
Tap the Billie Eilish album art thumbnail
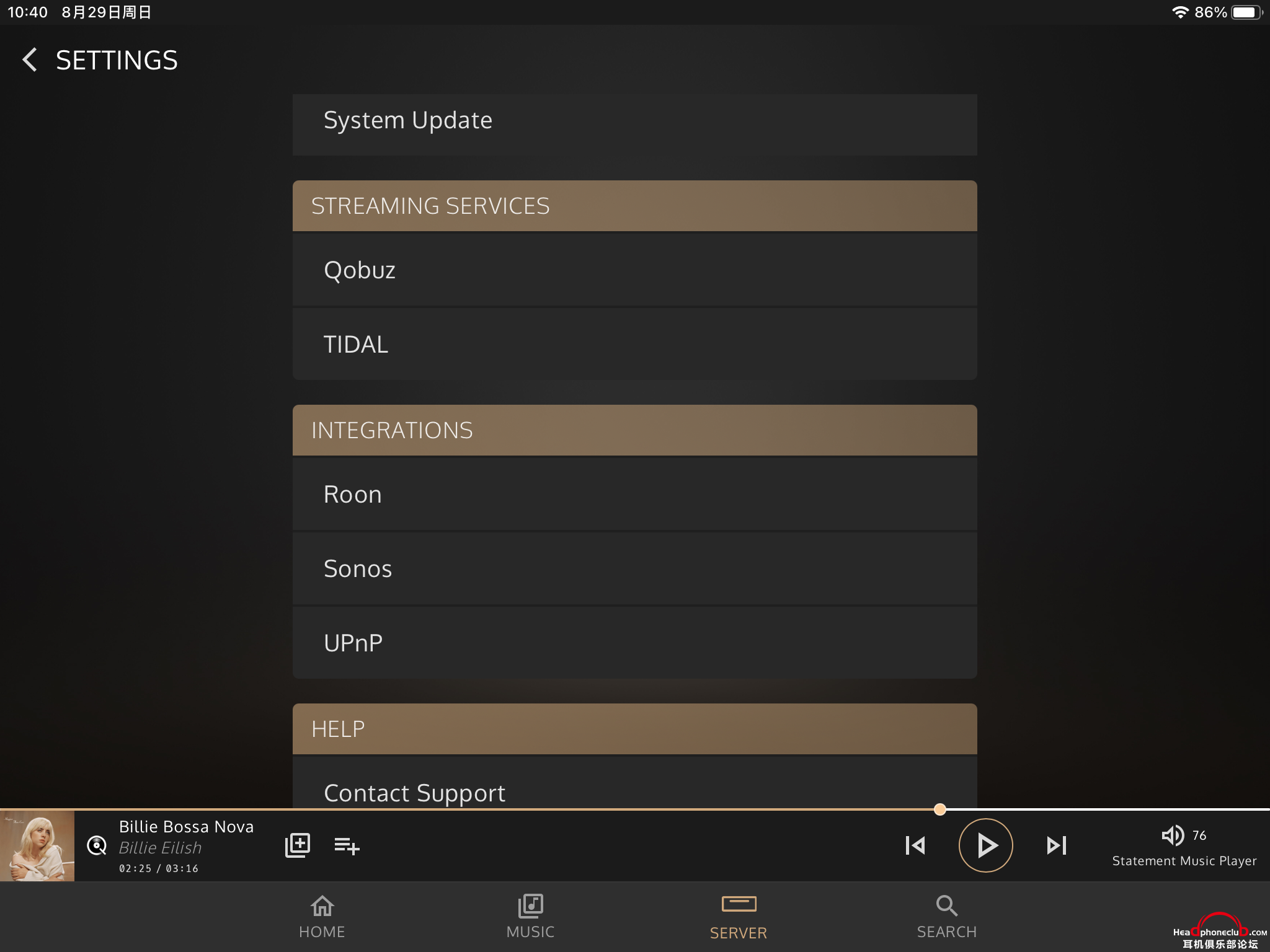click(37, 845)
